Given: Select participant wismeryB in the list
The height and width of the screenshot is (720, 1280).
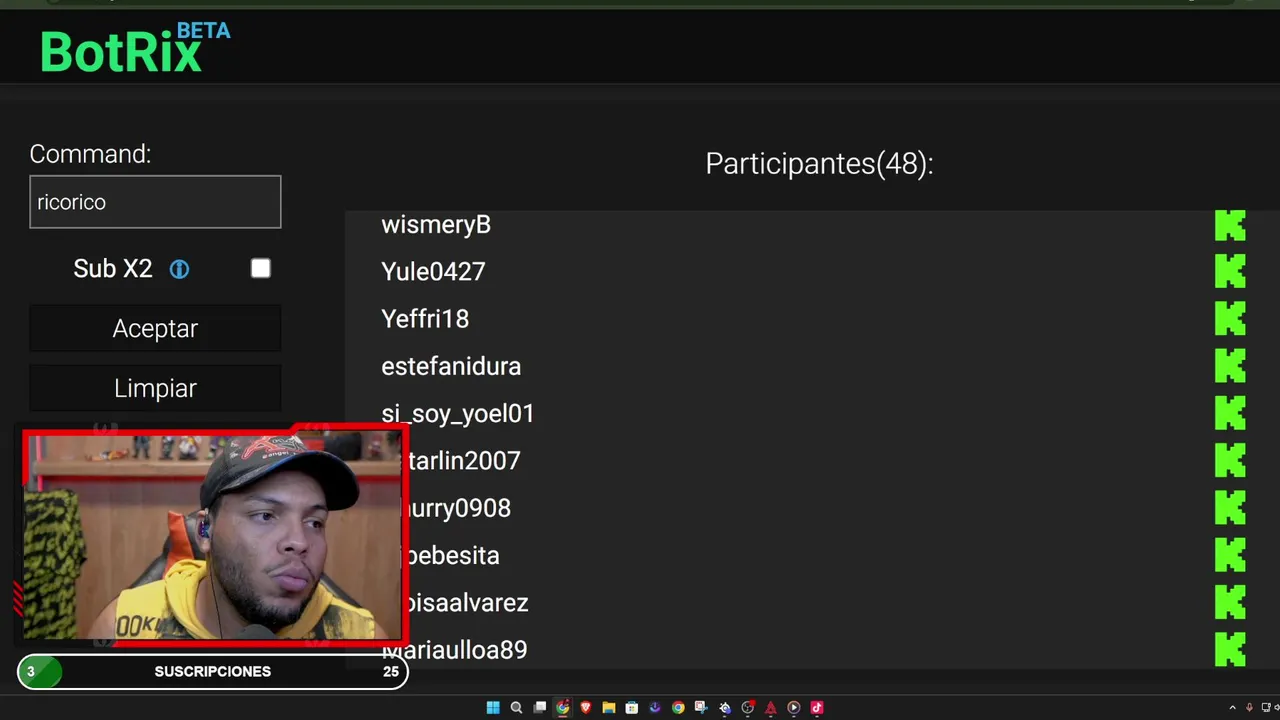Looking at the screenshot, I should [x=436, y=225].
